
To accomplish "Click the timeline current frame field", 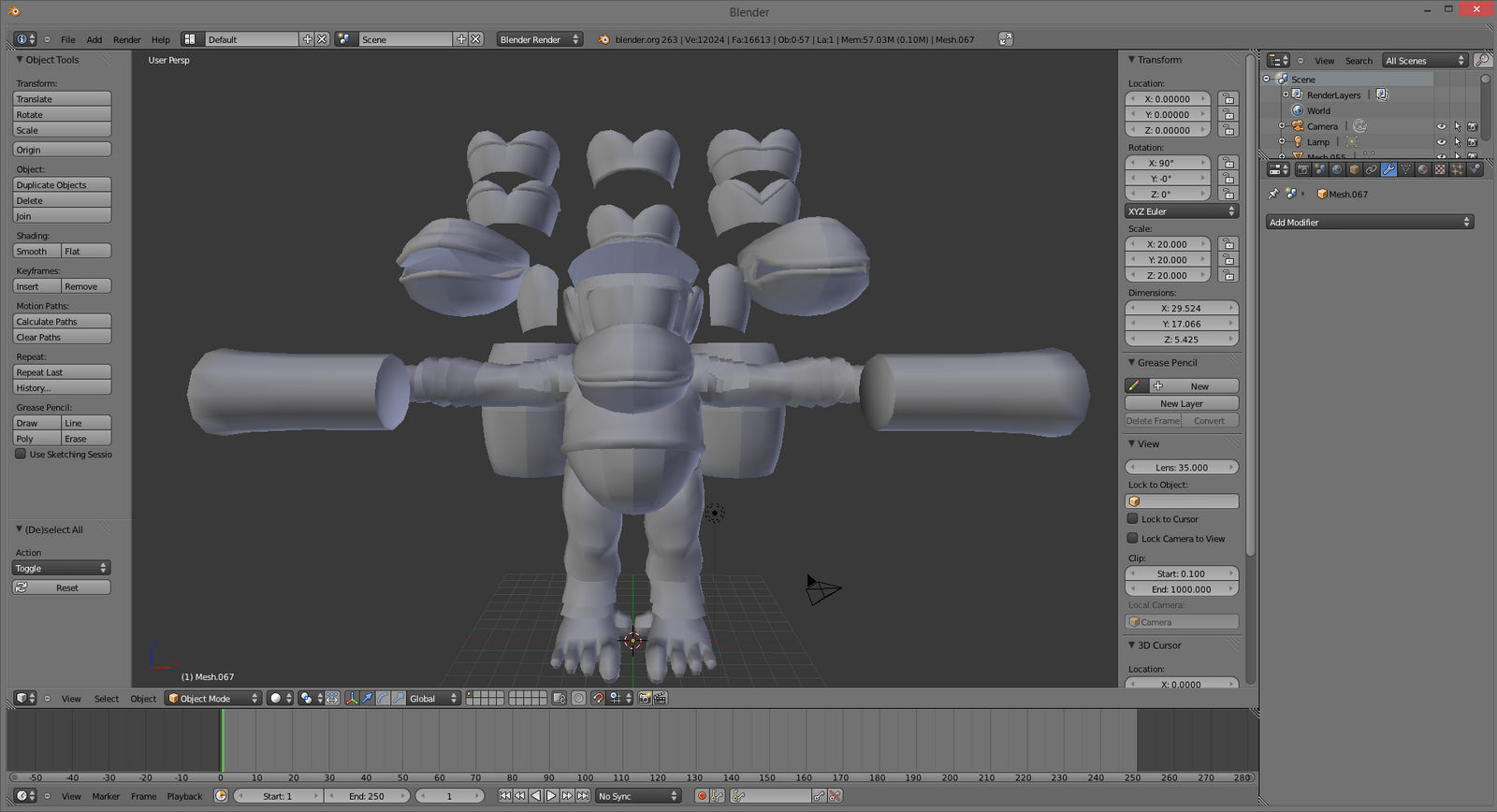I will pos(450,796).
